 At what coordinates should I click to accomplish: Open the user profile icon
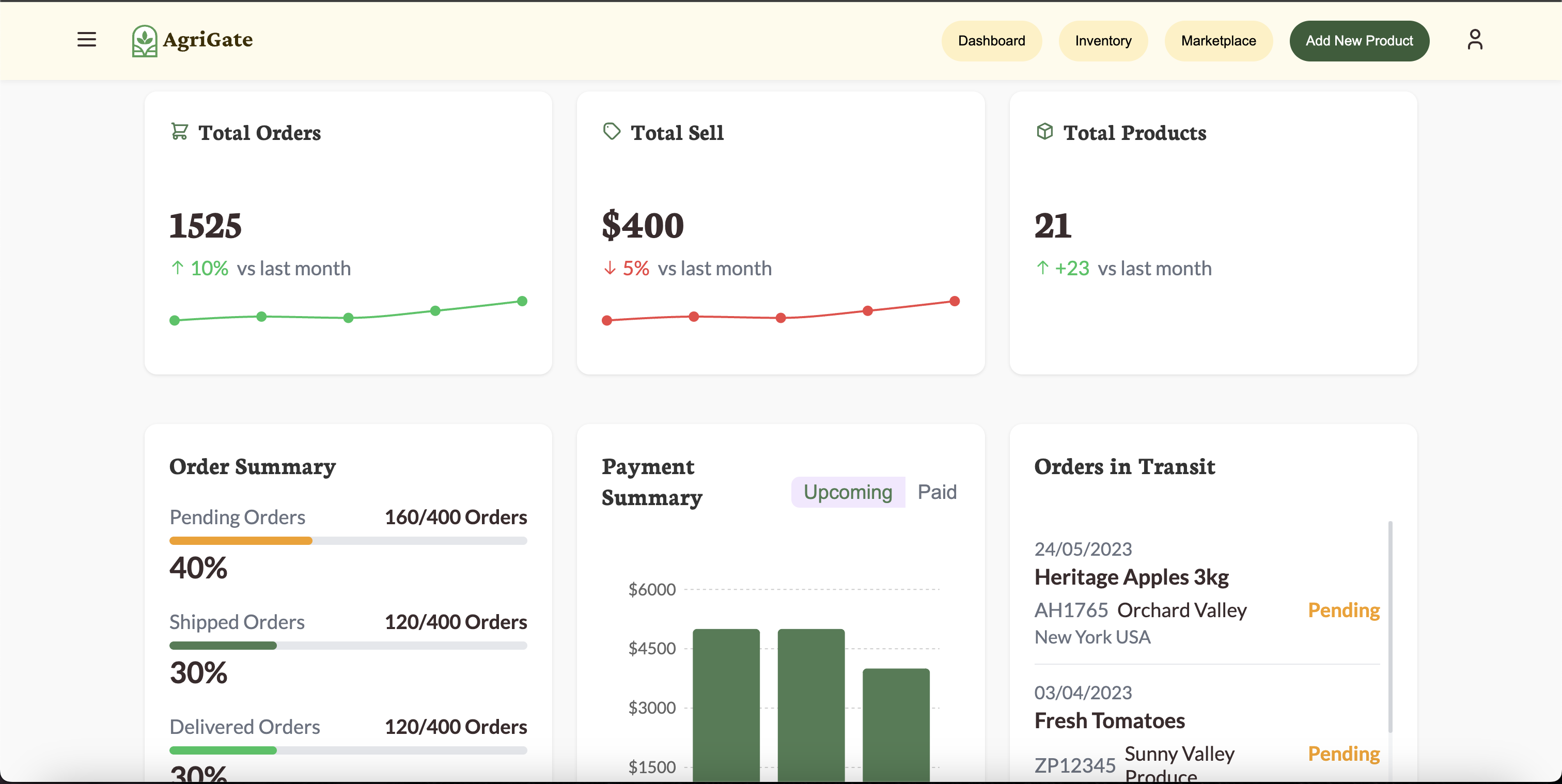click(1475, 40)
